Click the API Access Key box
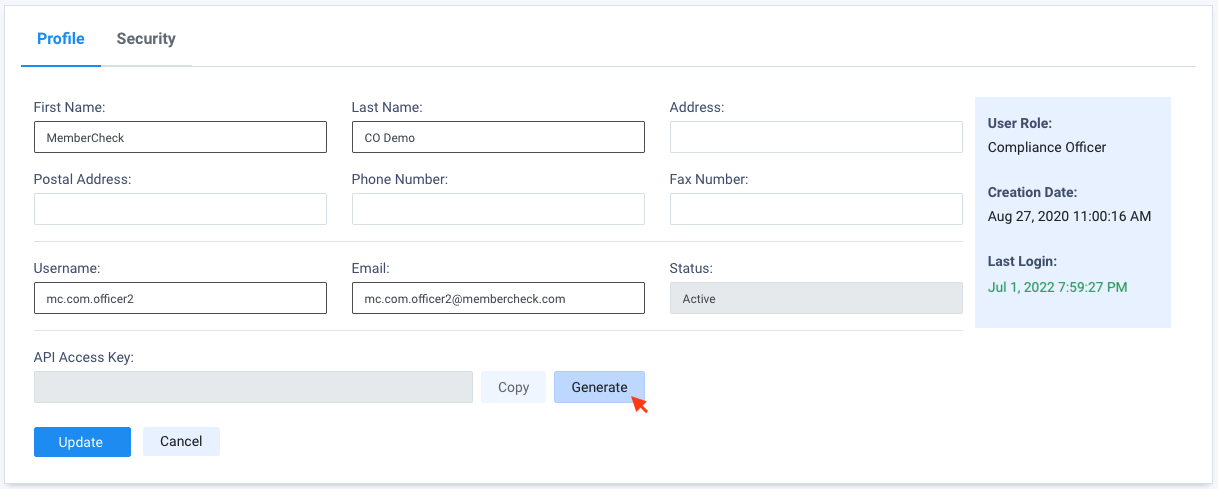 point(253,387)
